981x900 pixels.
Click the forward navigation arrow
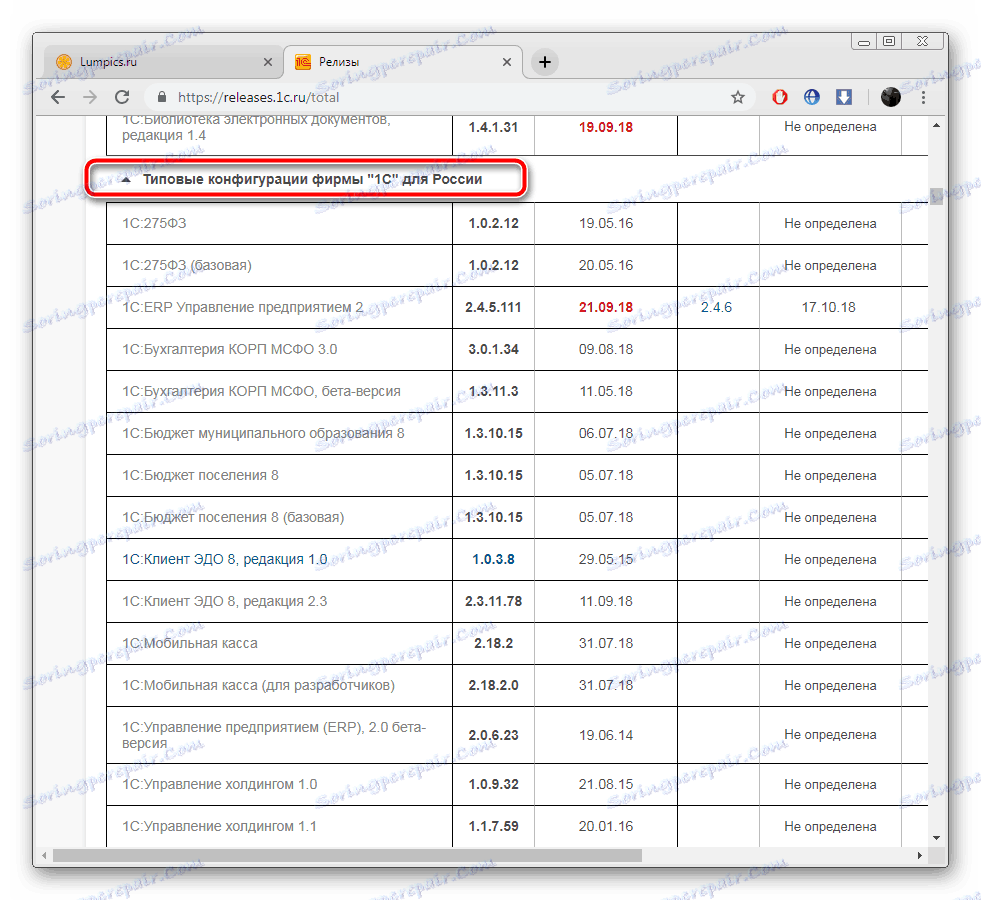click(x=90, y=97)
